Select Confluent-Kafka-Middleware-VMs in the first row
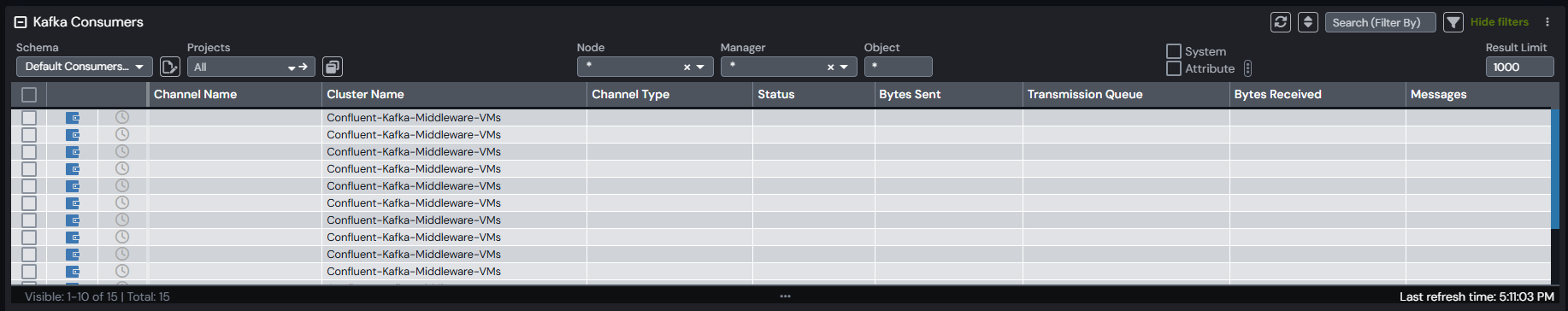This screenshot has height=311, width=1568. click(x=414, y=118)
